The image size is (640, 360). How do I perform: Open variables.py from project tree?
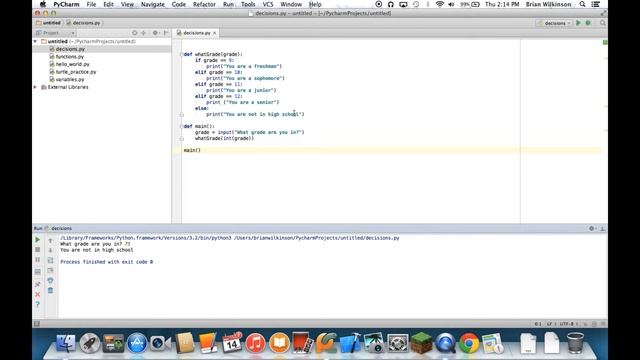point(70,80)
